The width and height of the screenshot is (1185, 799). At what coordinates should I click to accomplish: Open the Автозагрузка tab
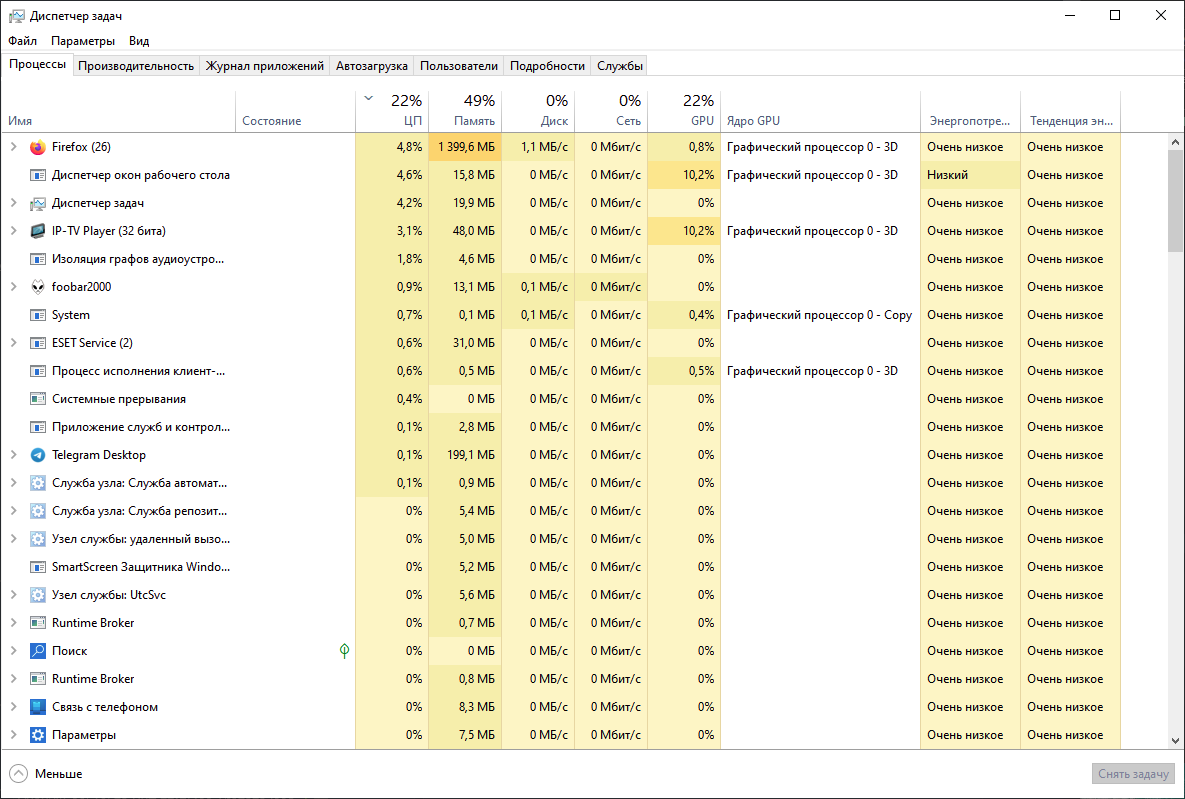pyautogui.click(x=372, y=66)
